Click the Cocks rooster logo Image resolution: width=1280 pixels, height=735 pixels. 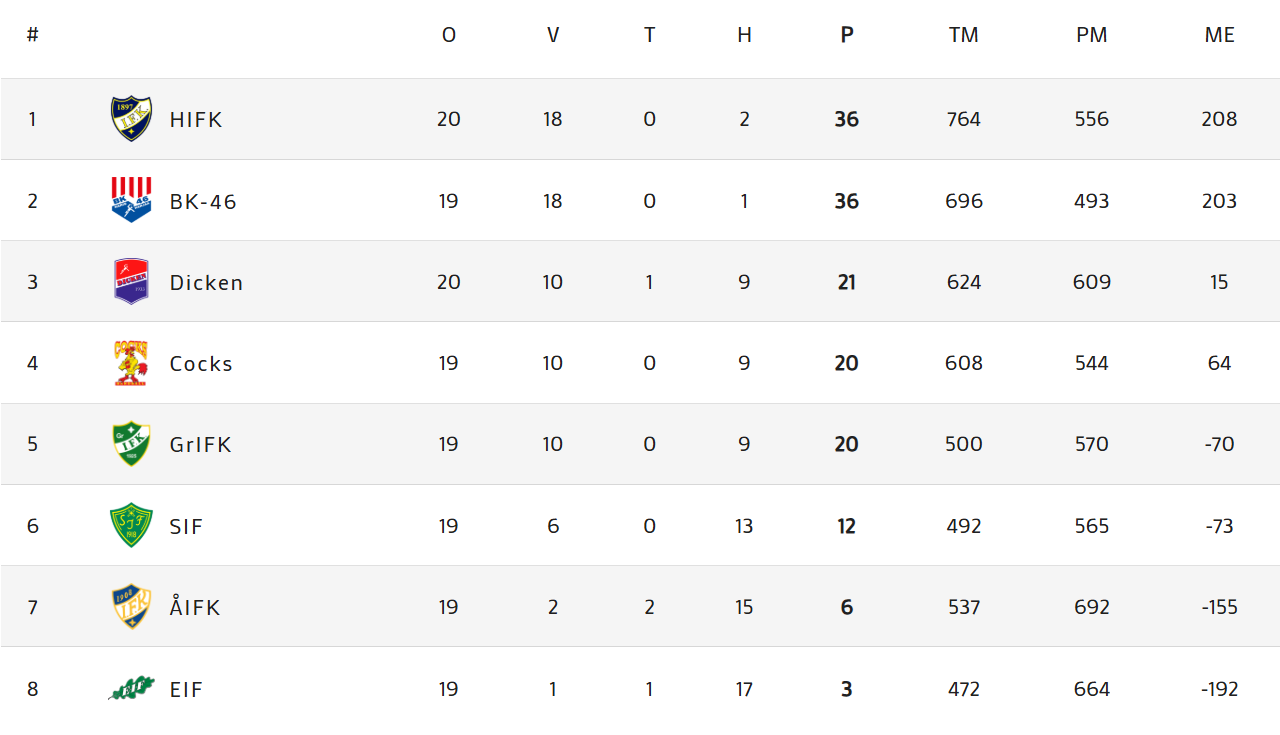[x=131, y=363]
